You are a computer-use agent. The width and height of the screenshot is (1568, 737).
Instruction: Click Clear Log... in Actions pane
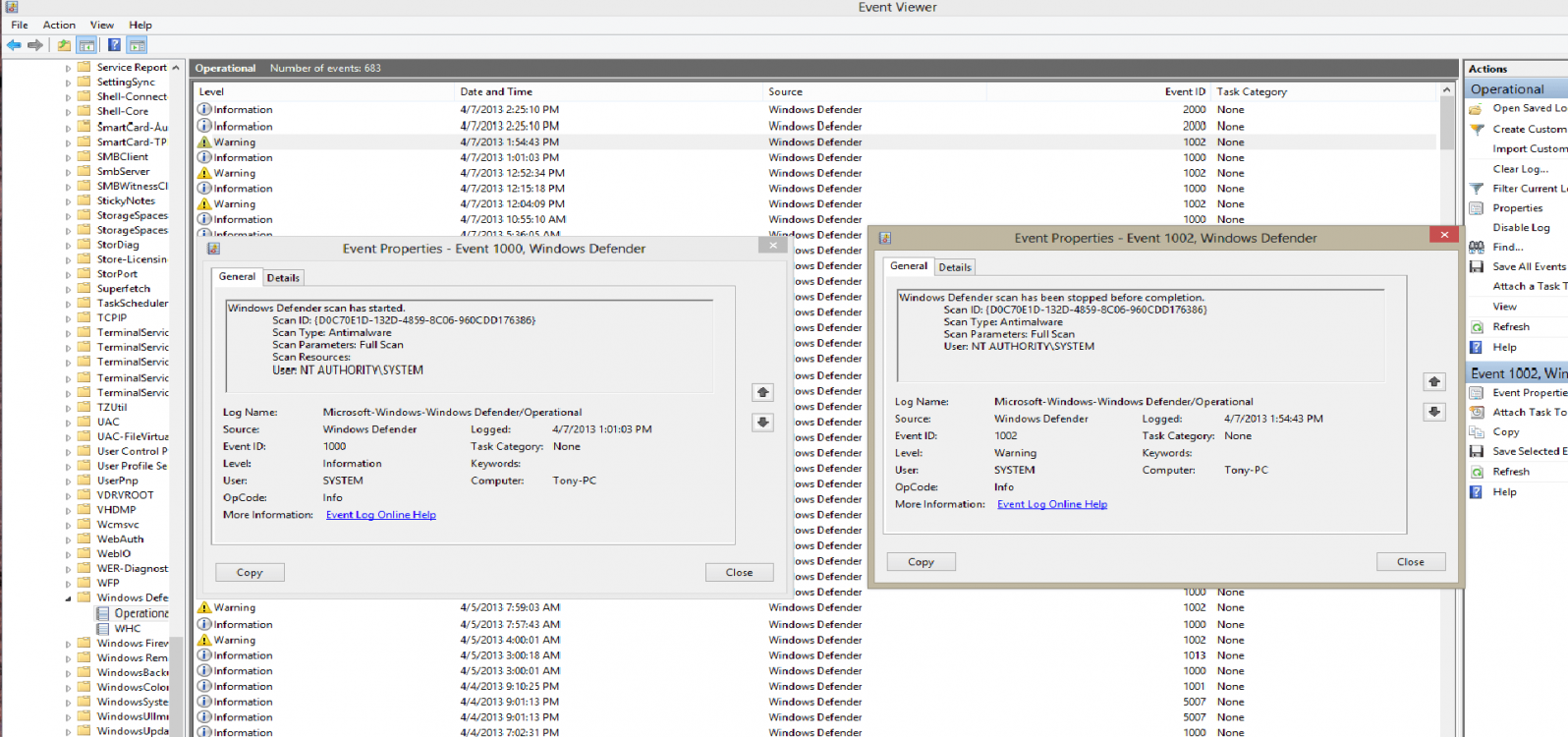click(1520, 169)
